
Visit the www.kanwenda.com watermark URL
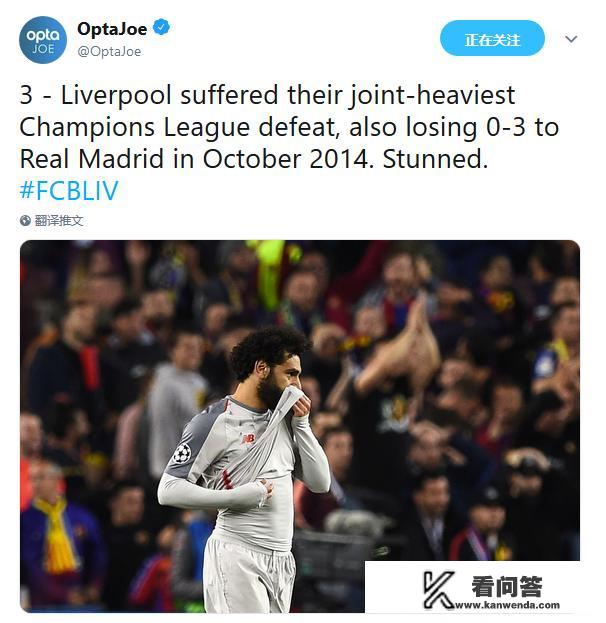(x=507, y=605)
